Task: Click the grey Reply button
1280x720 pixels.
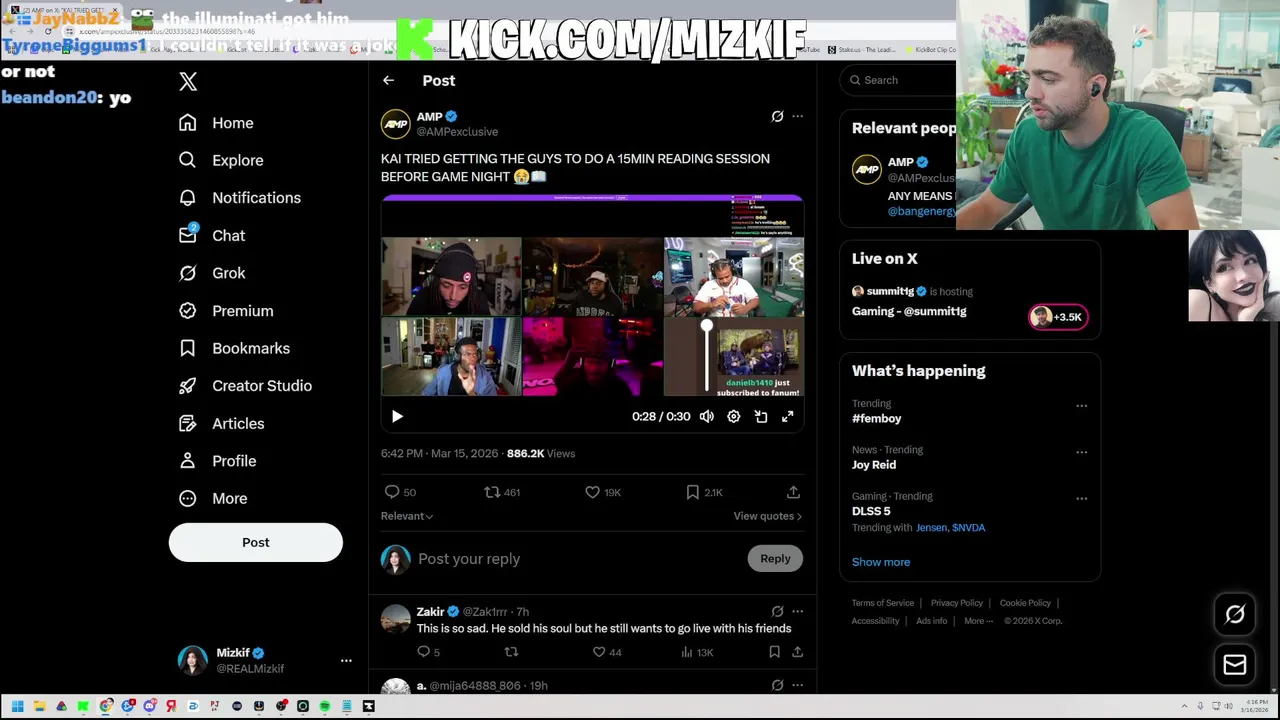Action: click(x=775, y=559)
